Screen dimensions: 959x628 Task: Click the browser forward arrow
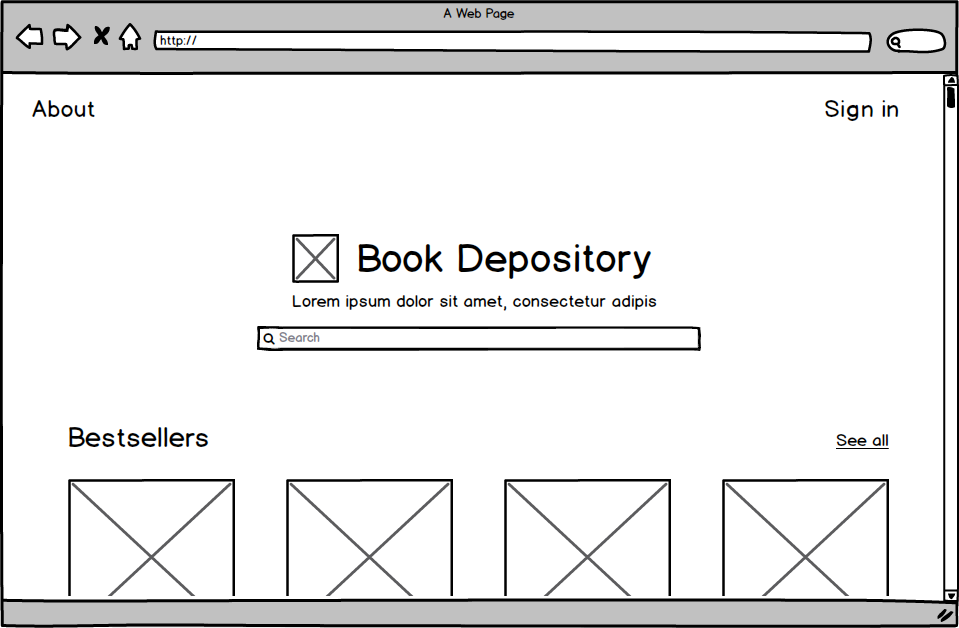tap(67, 37)
